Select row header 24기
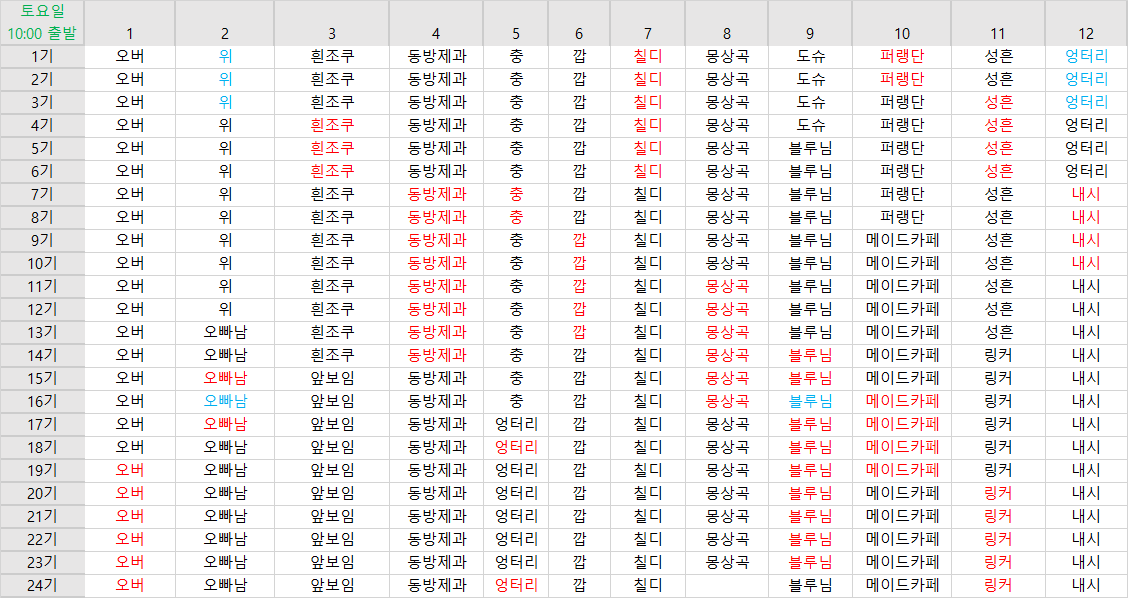 tap(42, 585)
